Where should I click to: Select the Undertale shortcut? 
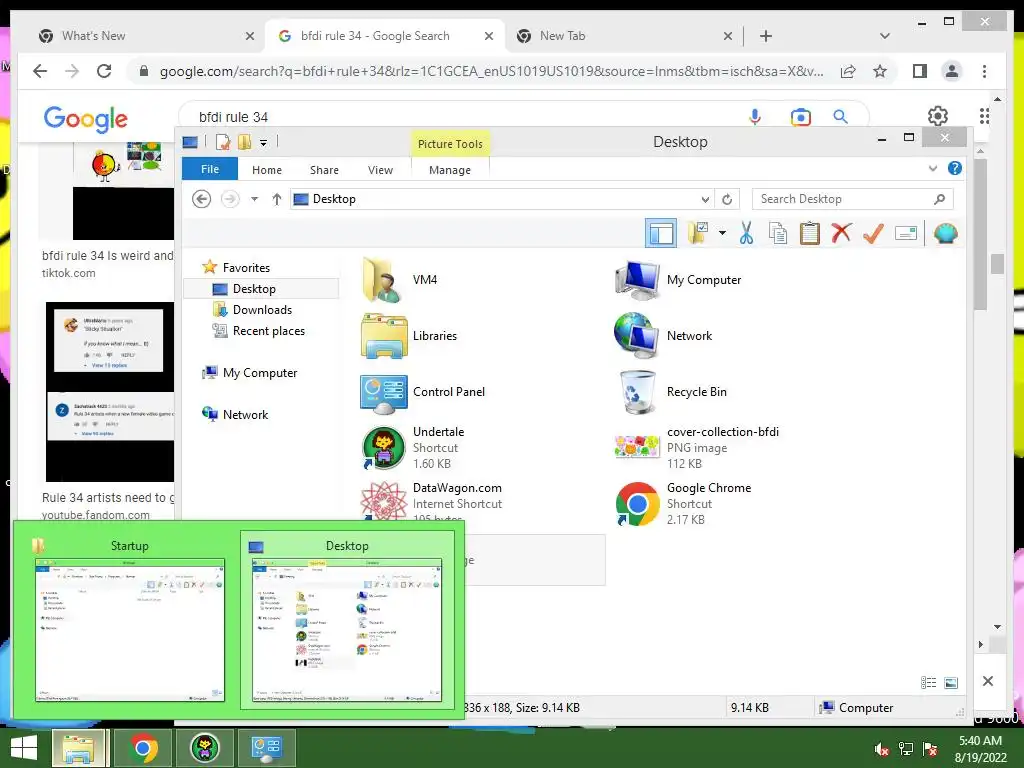[413, 448]
